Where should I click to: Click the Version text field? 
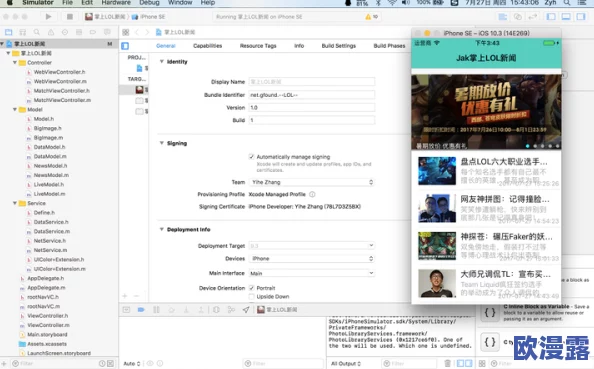312,108
